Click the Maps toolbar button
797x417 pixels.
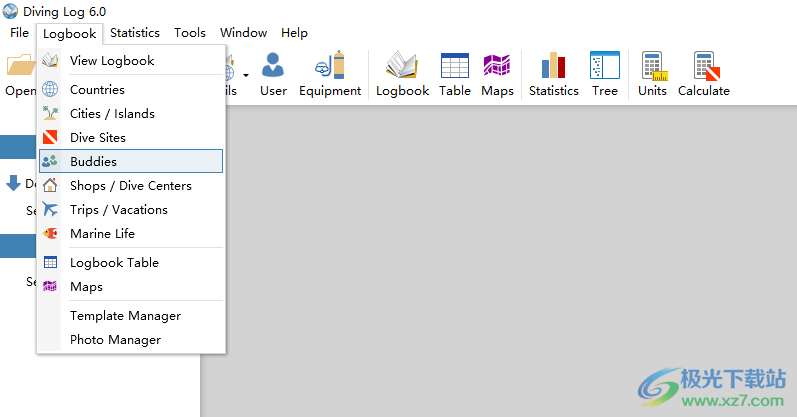point(497,75)
